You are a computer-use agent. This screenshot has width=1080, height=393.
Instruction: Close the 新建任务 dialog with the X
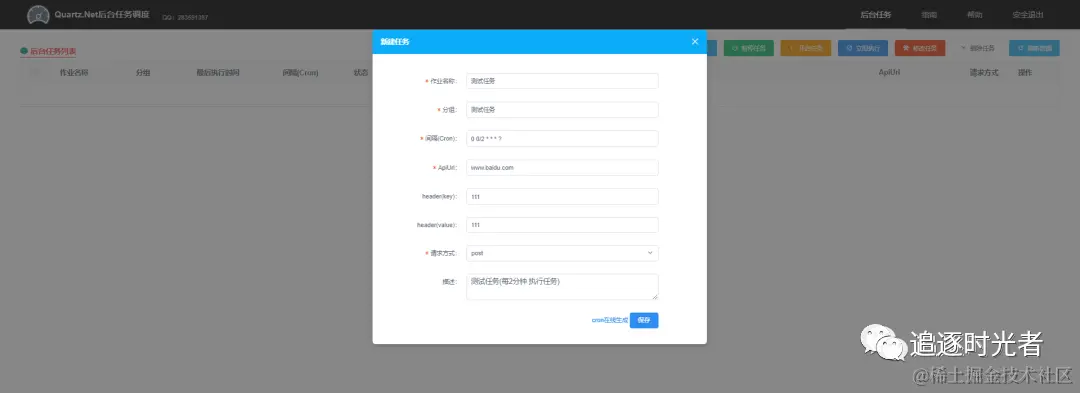point(695,42)
